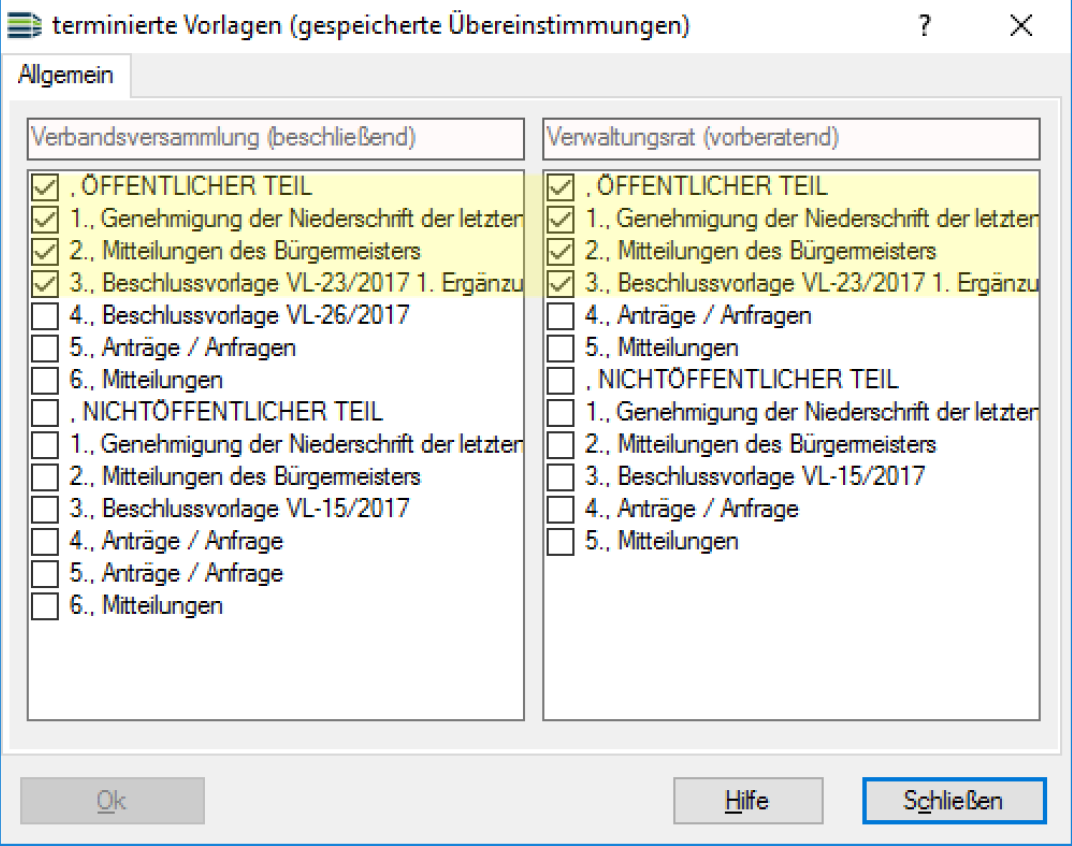Enable NICHTÖFFENTLICHER TEIL in the Verwaltungsrat list
This screenshot has height=846, width=1072.
(x=561, y=380)
